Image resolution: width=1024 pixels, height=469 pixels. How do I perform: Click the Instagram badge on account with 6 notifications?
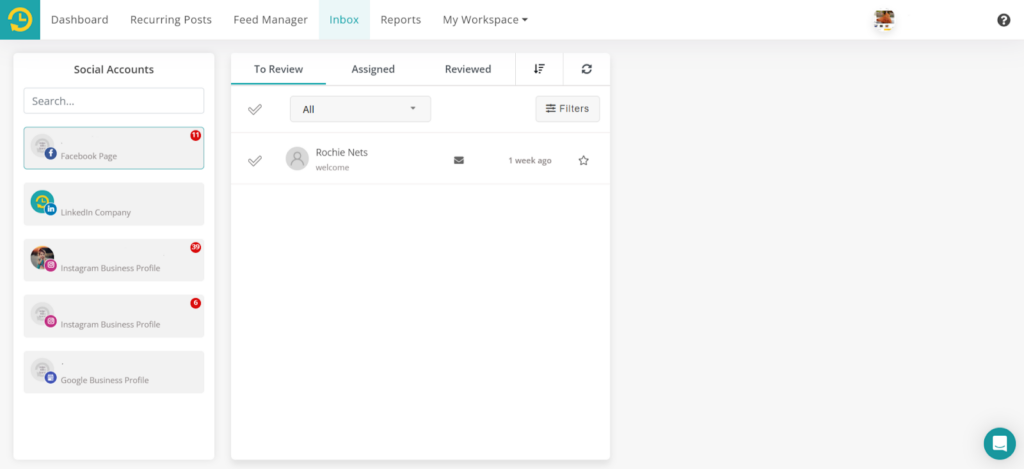point(51,321)
